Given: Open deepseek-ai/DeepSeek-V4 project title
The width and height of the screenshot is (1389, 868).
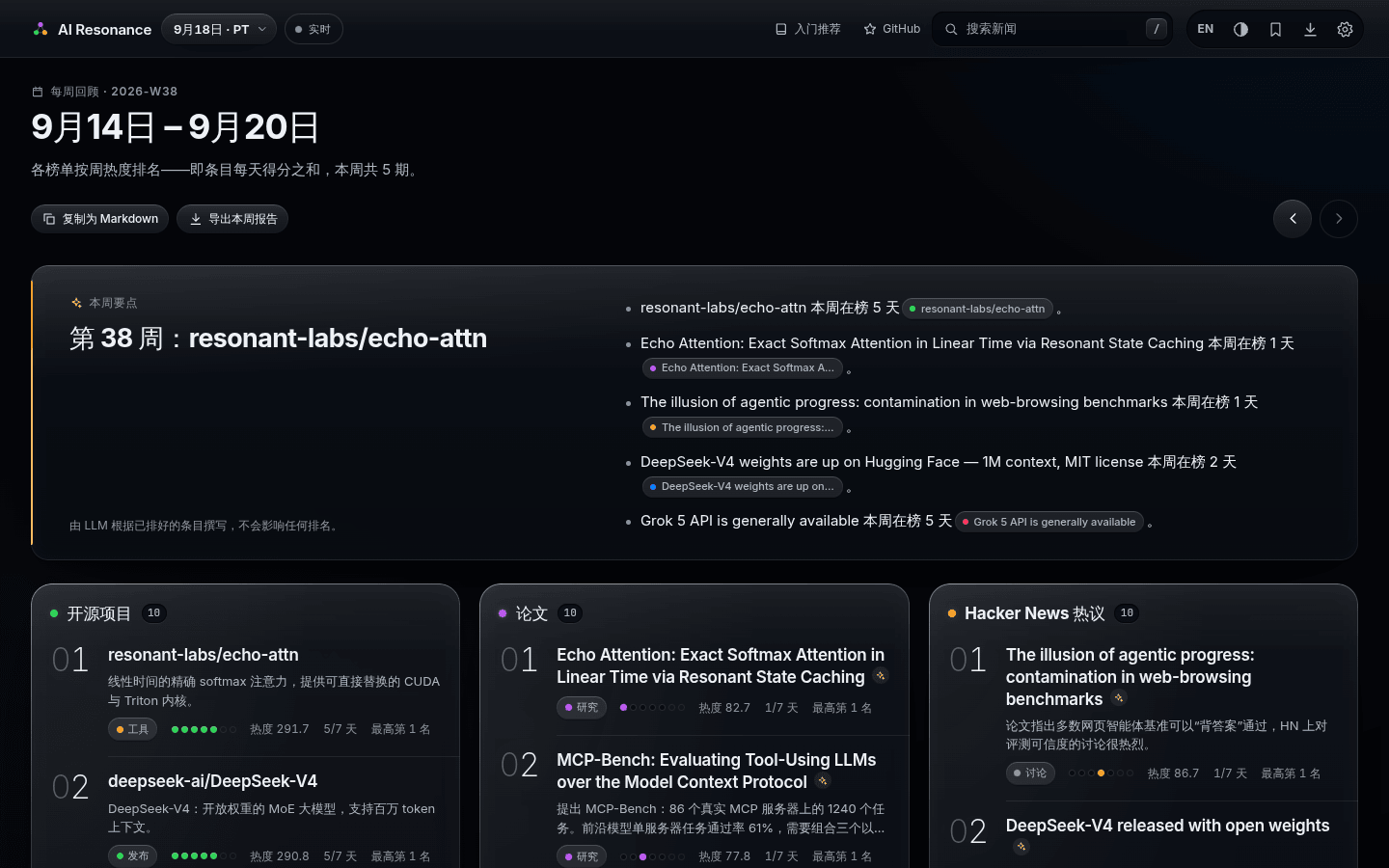Looking at the screenshot, I should point(212,781).
